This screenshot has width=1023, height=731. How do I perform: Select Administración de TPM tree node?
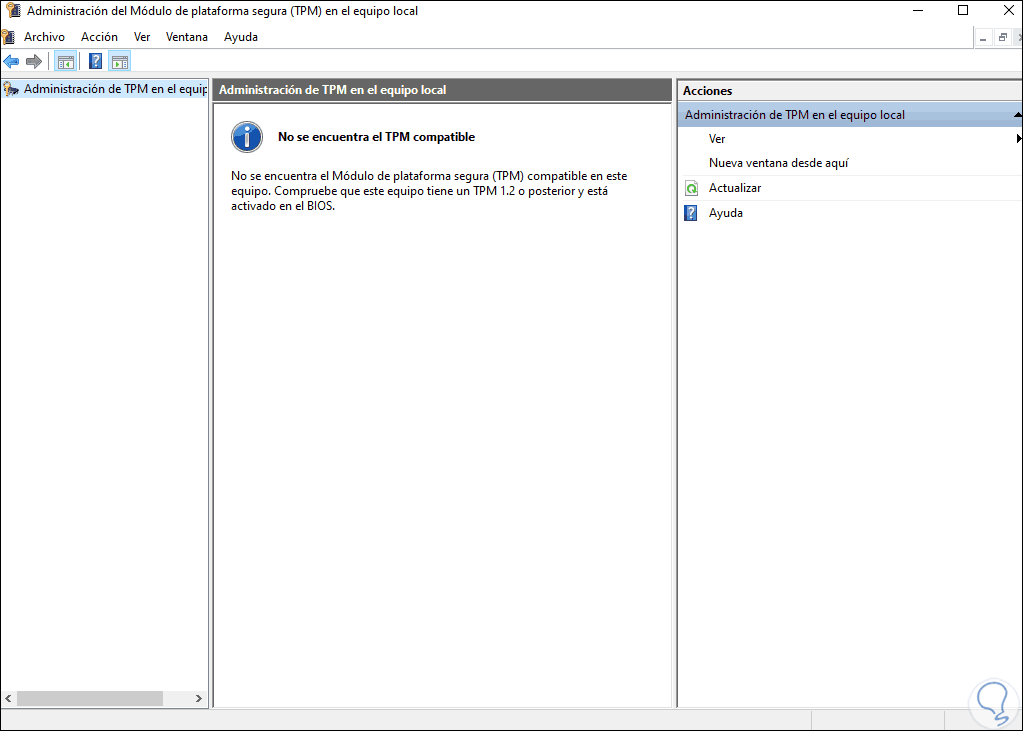115,89
